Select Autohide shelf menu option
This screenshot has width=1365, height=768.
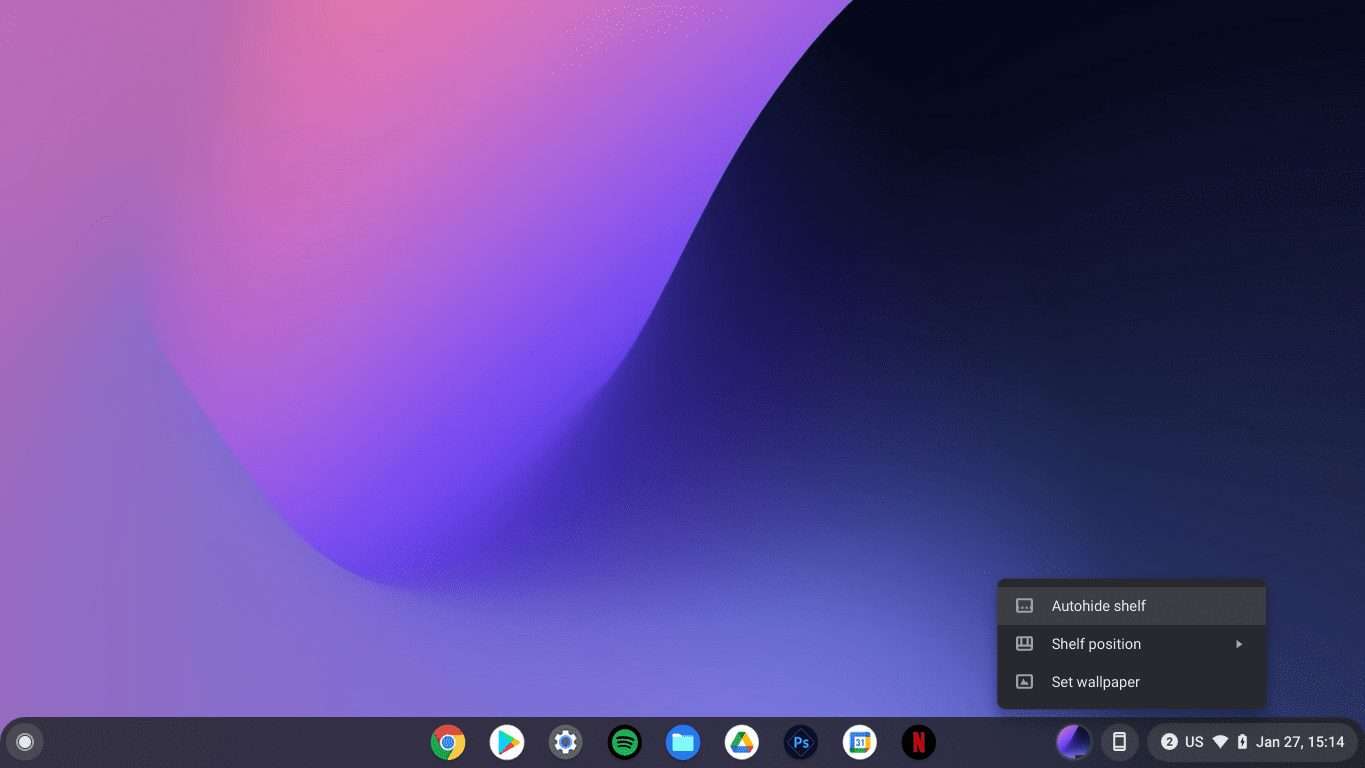1132,606
